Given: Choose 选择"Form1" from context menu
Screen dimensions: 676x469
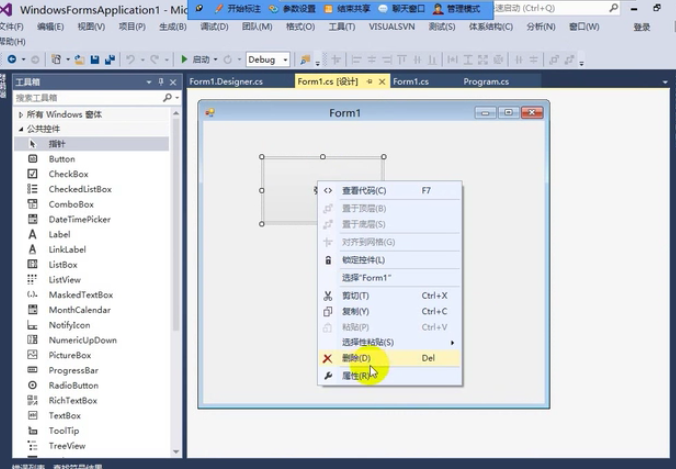Looking at the screenshot, I should coord(390,278).
